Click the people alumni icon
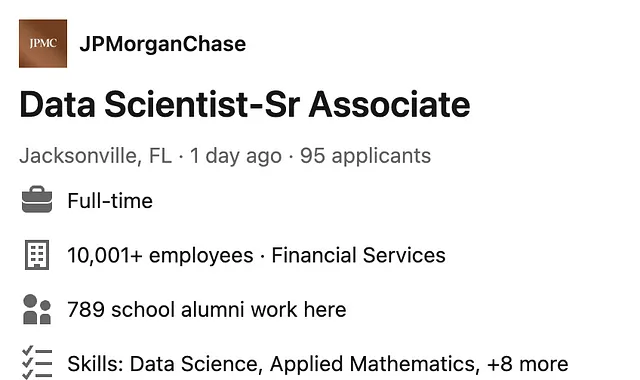The height and width of the screenshot is (380, 640). [x=37, y=309]
